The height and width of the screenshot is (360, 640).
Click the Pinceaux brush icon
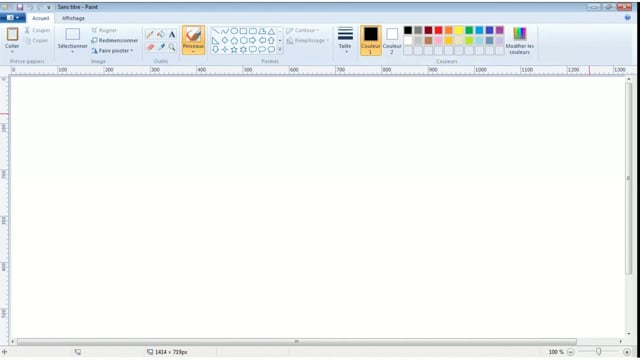[193, 34]
